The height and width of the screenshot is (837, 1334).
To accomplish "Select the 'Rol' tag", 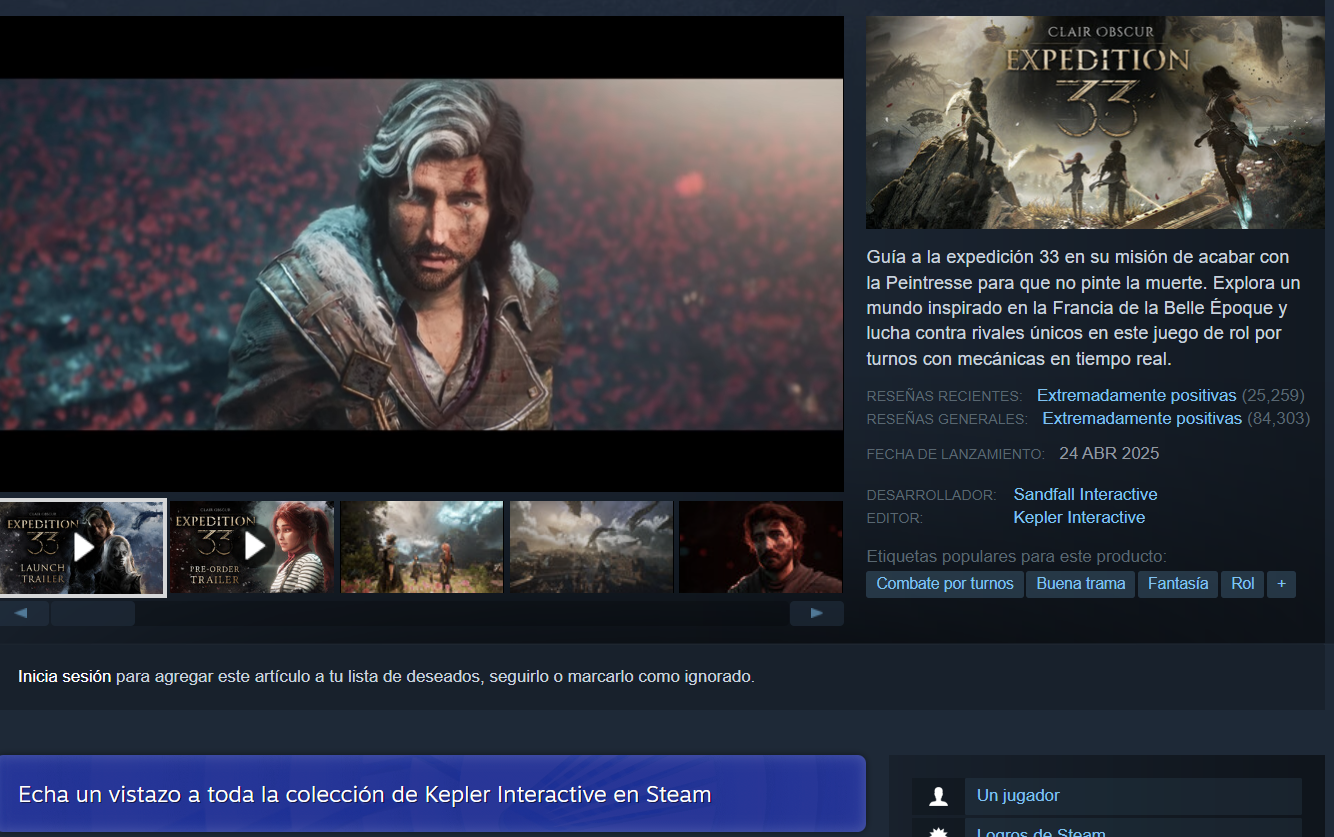I will tap(1243, 584).
